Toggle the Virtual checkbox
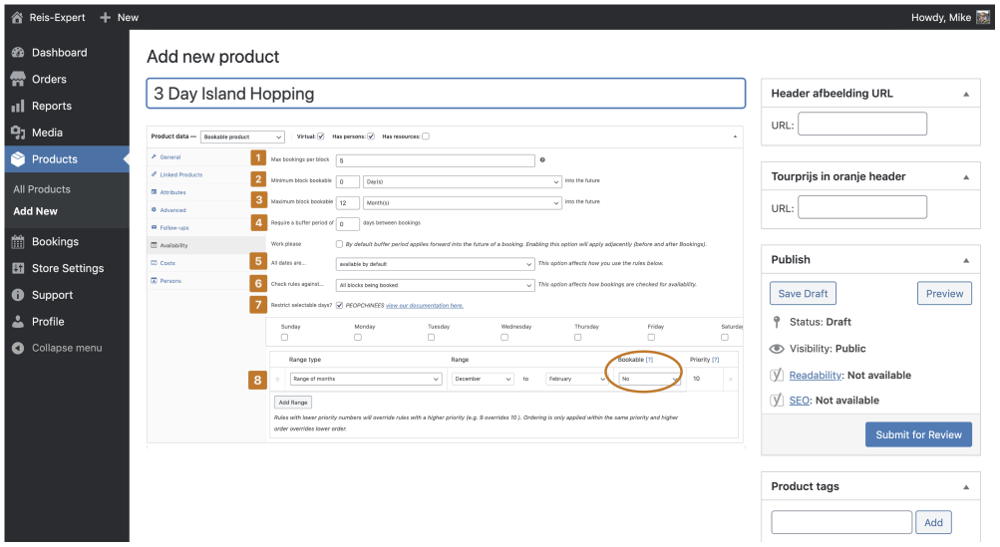The height and width of the screenshot is (547, 1000). click(x=321, y=136)
